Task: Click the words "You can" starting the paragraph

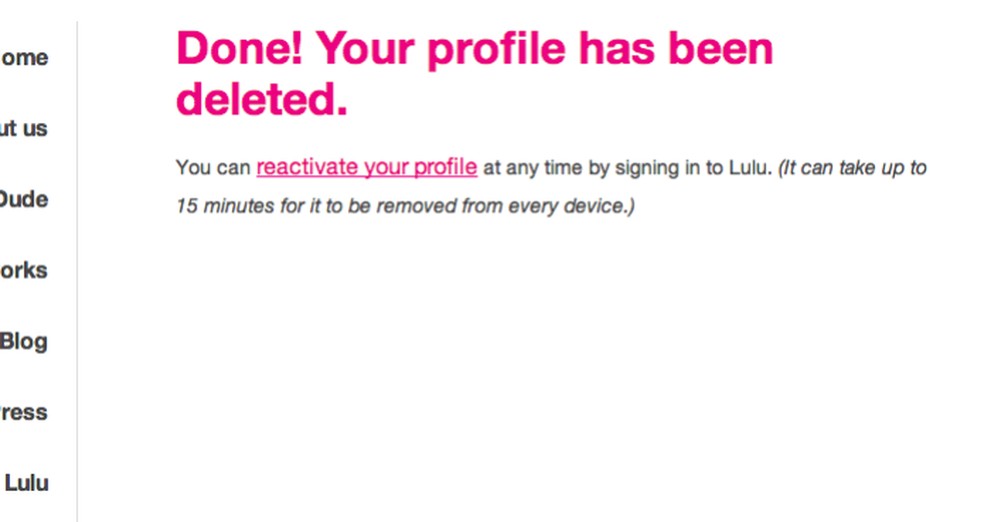Action: click(x=213, y=168)
